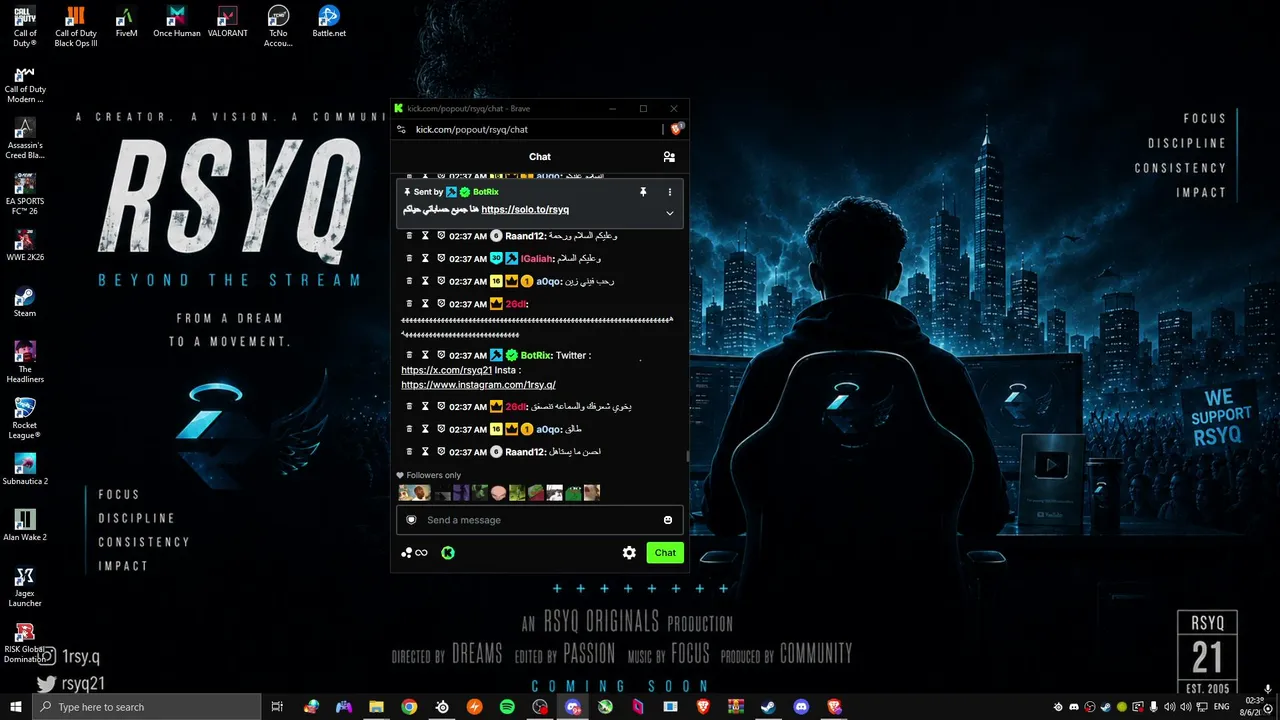
Task: Click the shield icon on 26dl's second message
Action: pyautogui.click(x=441, y=407)
